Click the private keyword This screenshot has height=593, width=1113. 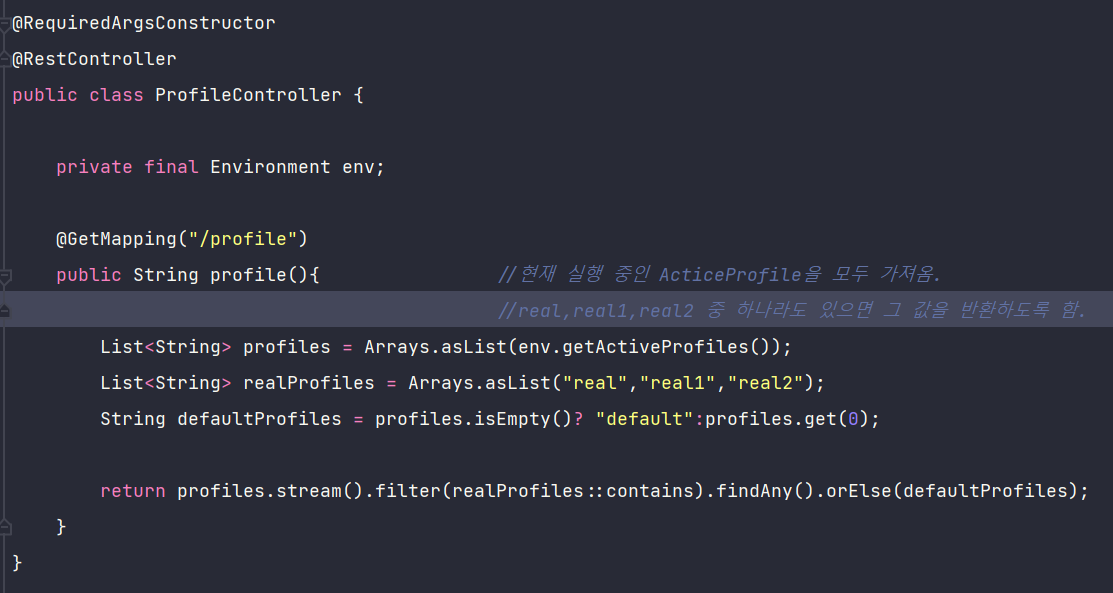point(94,167)
